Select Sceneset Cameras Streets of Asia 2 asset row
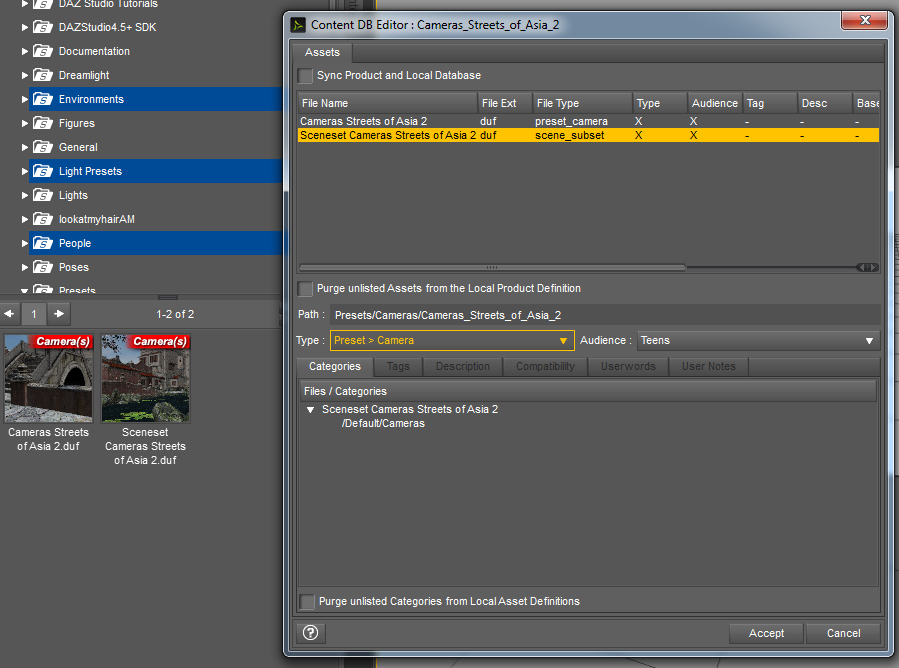Image resolution: width=899 pixels, height=668 pixels. tap(588, 135)
